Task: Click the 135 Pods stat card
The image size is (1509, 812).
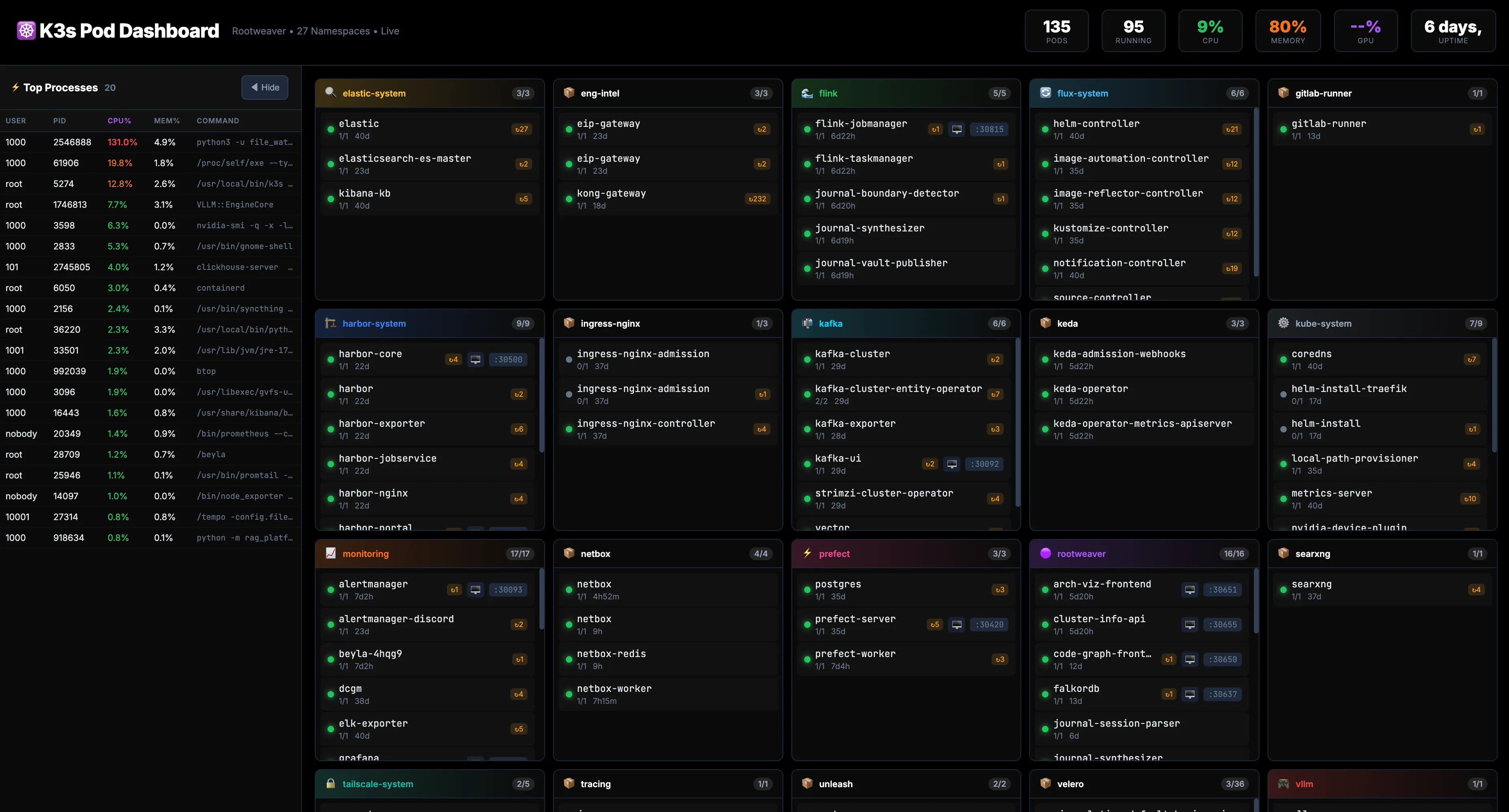Action: click(x=1056, y=31)
